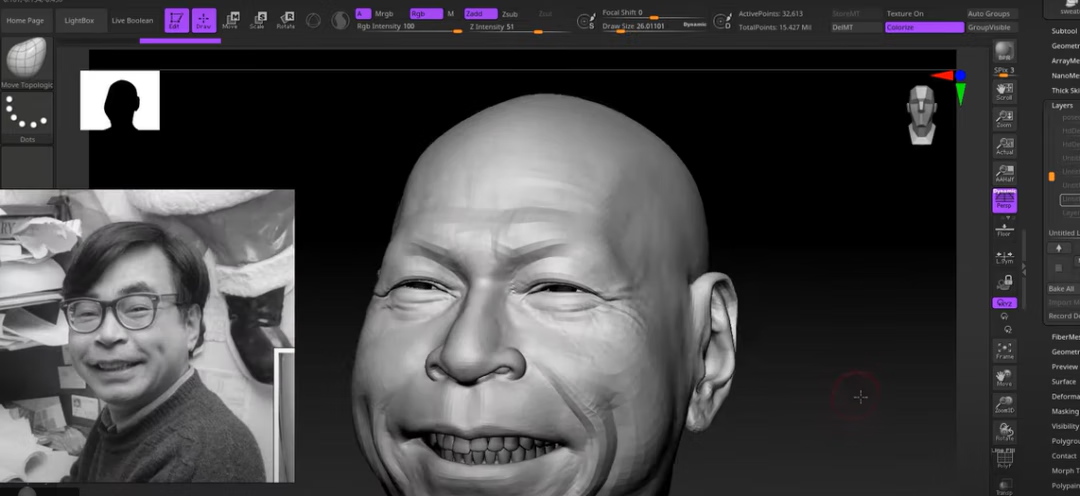Click the Bake All button
The image size is (1080, 496).
point(1063,289)
